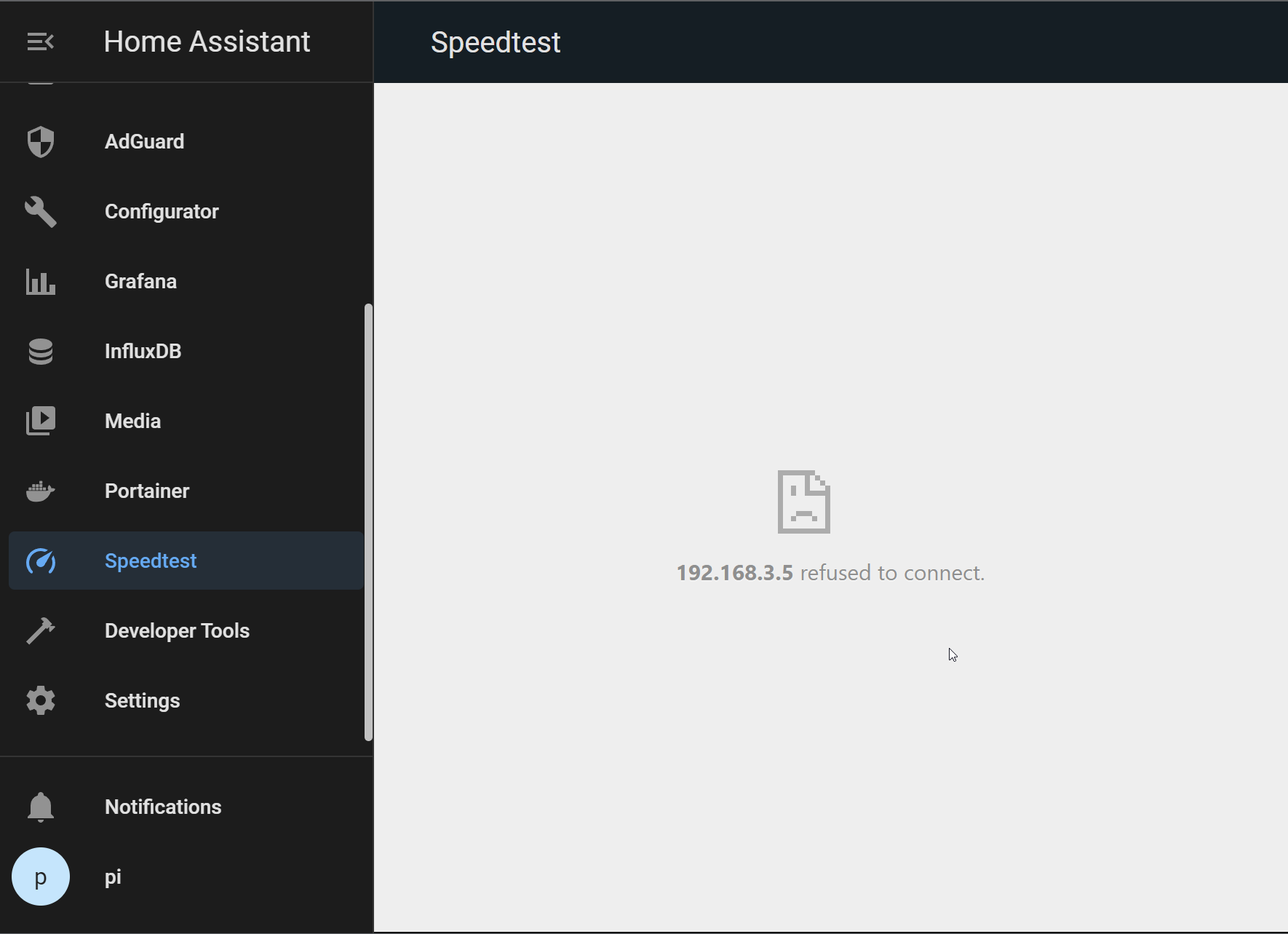Open the InfluxDB panel
Image resolution: width=1288 pixels, height=934 pixels.
click(x=186, y=351)
